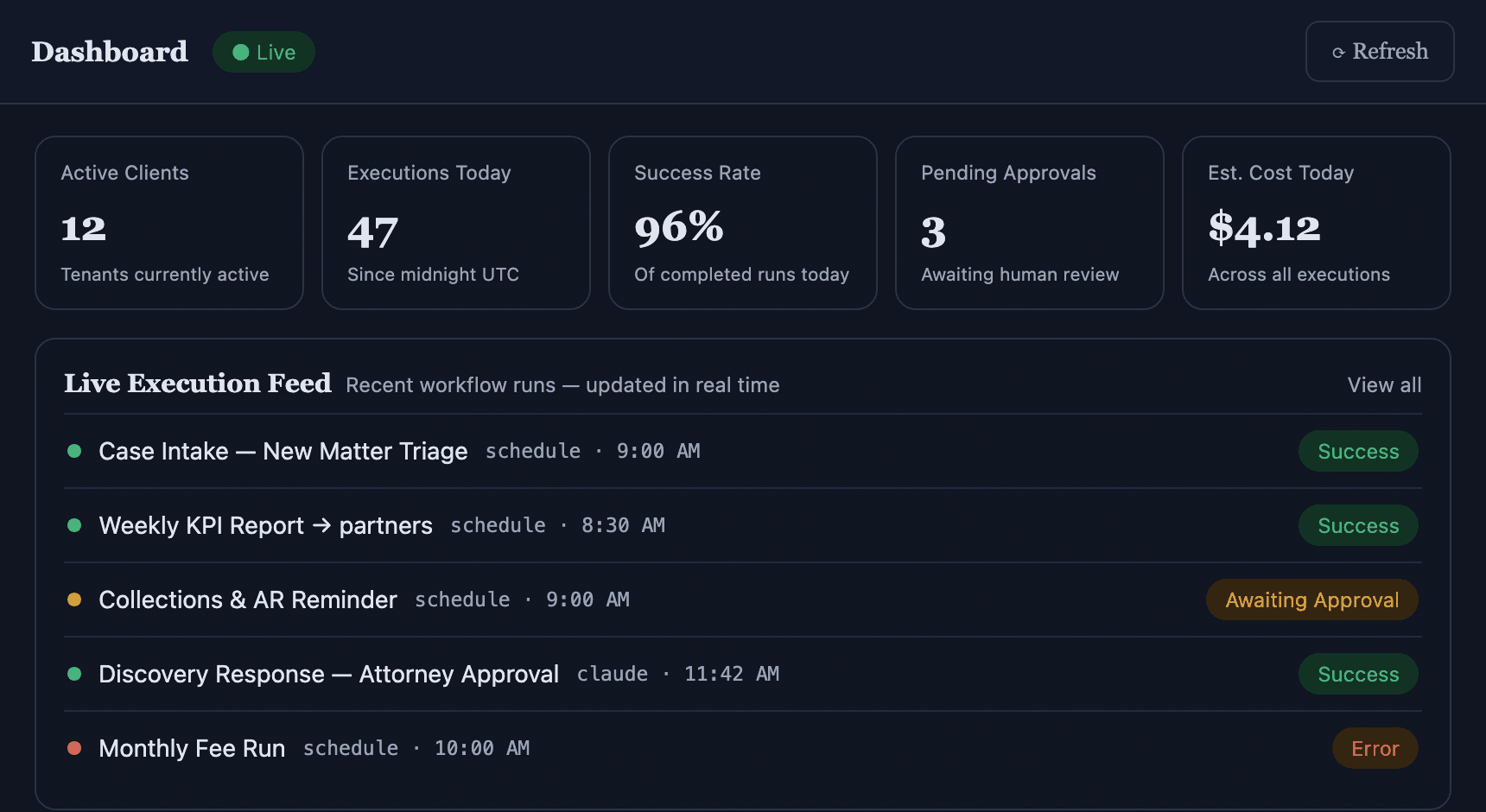Screen dimensions: 1486x812
Task: Click green status dot for Weekly KPI Report
Action: [x=74, y=525]
